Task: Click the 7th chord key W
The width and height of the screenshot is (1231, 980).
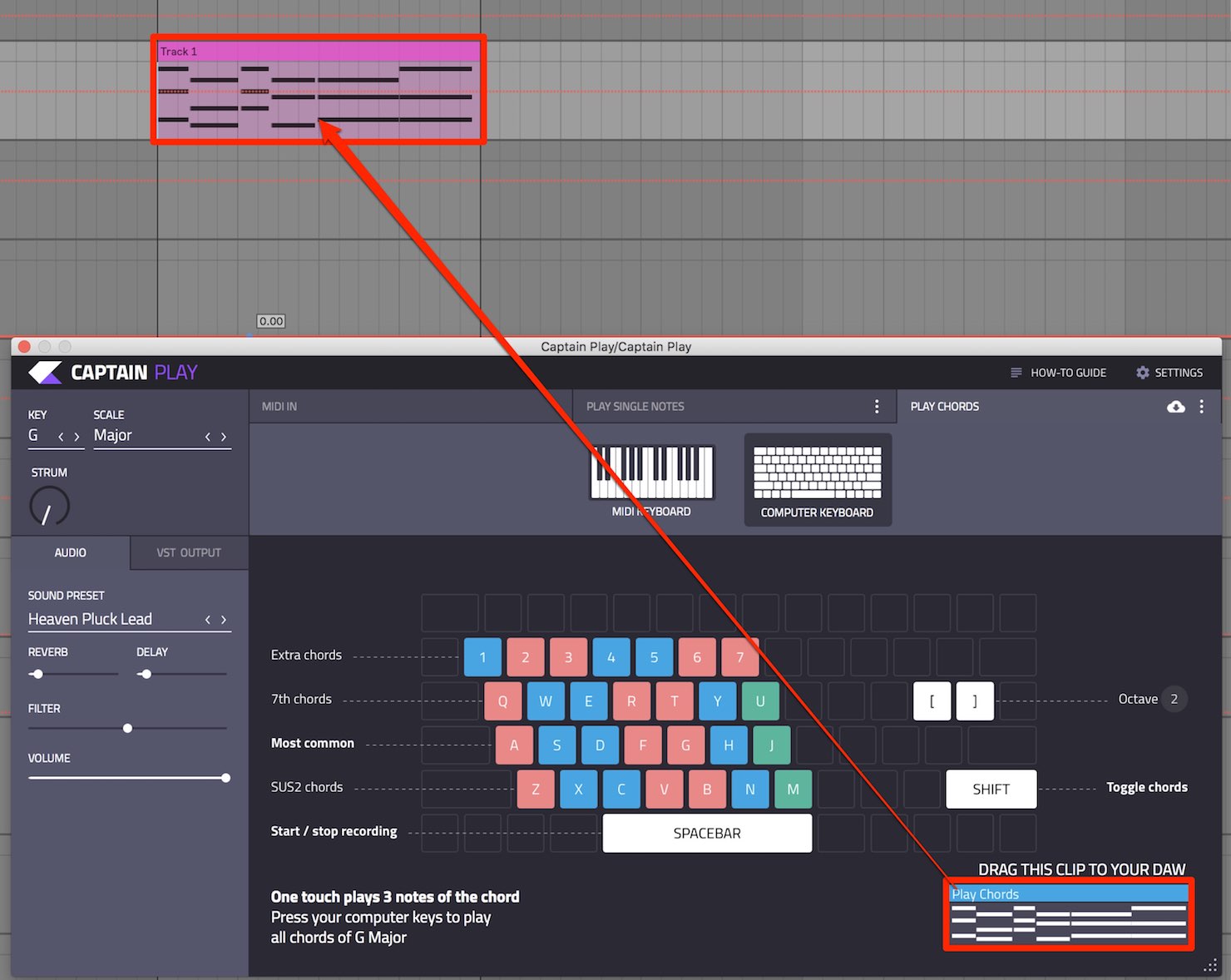Action: coord(546,701)
